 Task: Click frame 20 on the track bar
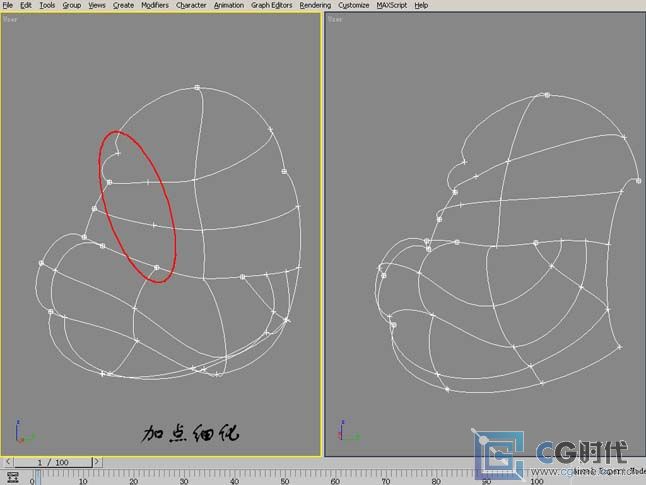(133, 478)
